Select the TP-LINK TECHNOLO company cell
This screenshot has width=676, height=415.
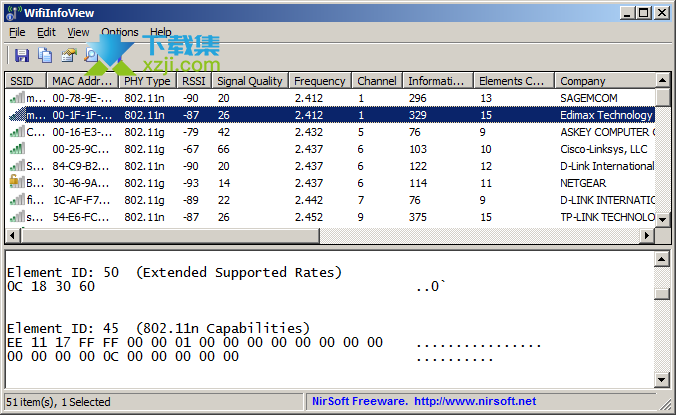click(x=607, y=217)
